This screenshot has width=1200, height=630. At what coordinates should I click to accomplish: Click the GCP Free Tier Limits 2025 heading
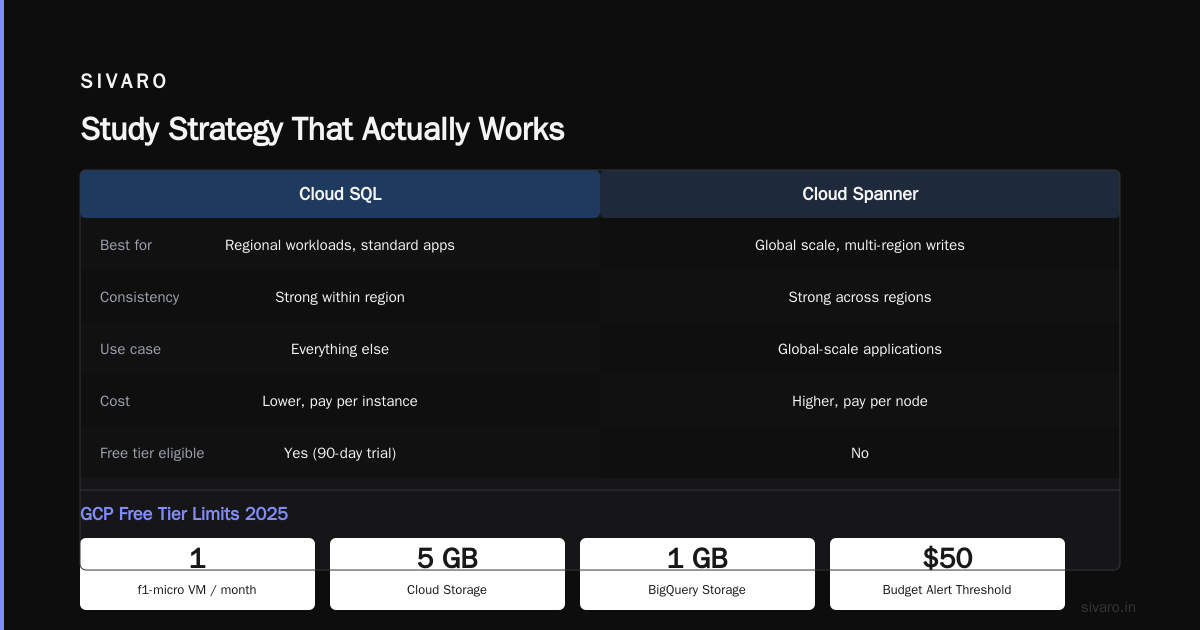(184, 514)
